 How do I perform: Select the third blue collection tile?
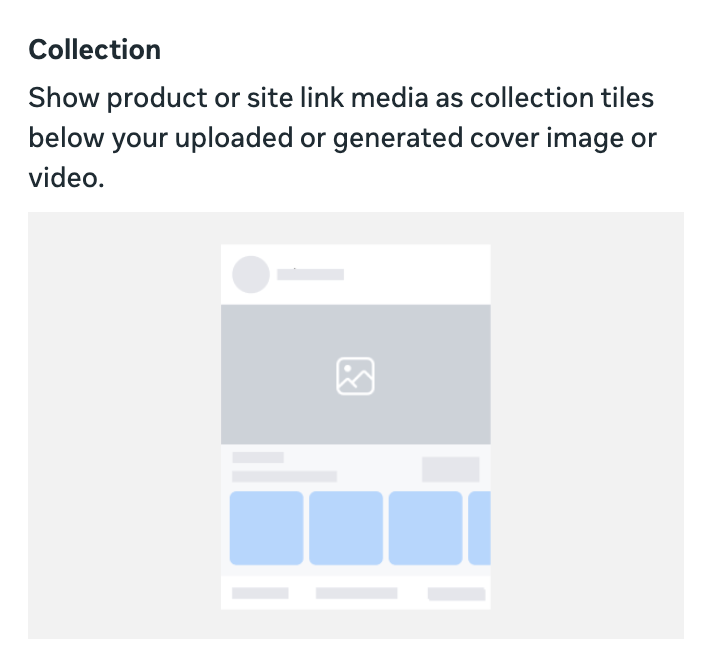[x=425, y=528]
